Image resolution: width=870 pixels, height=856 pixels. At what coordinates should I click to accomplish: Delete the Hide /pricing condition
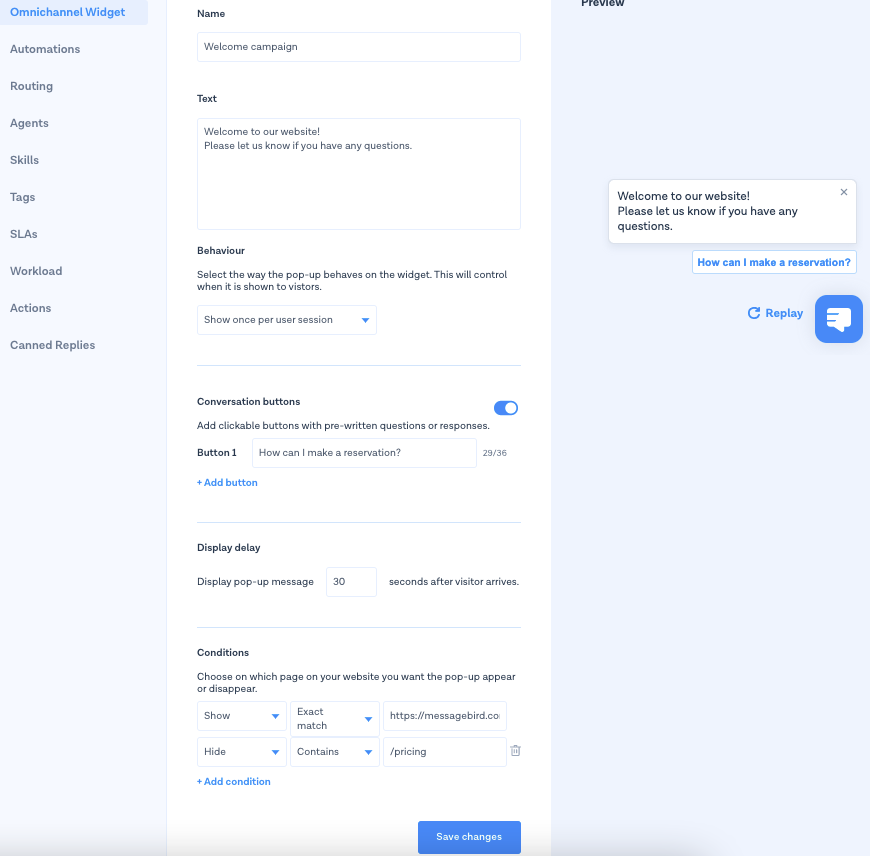tap(515, 751)
